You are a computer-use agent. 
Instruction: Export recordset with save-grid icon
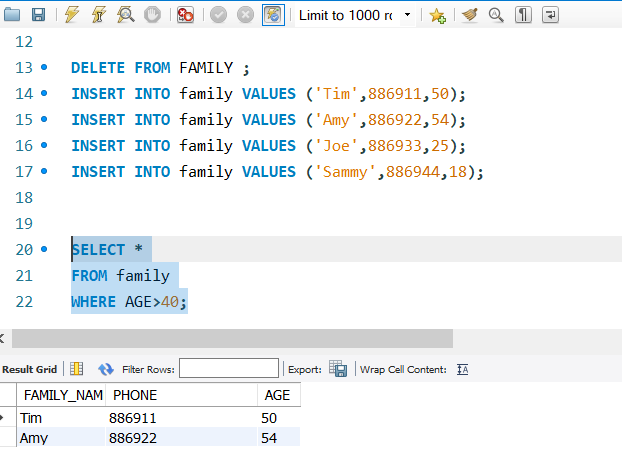tap(338, 369)
